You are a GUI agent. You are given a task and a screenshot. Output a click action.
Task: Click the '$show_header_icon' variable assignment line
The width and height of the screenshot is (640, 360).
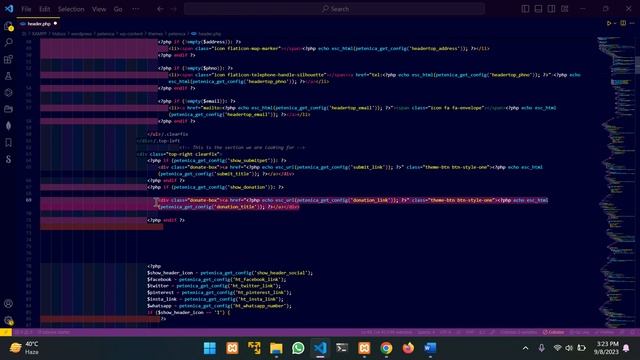[x=230, y=273]
